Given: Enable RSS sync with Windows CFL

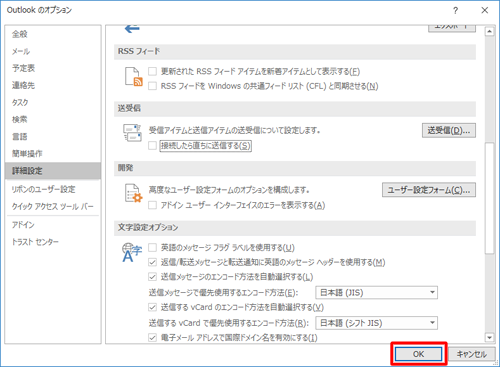Looking at the screenshot, I should click(x=152, y=86).
